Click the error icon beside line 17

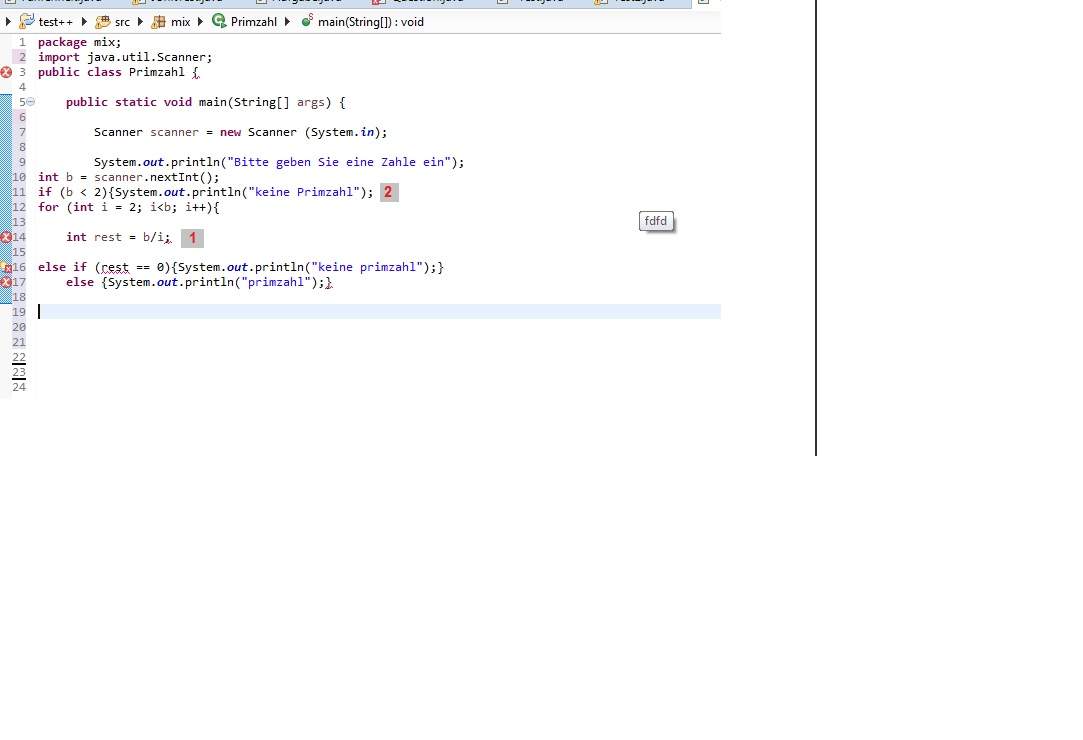click(5, 282)
